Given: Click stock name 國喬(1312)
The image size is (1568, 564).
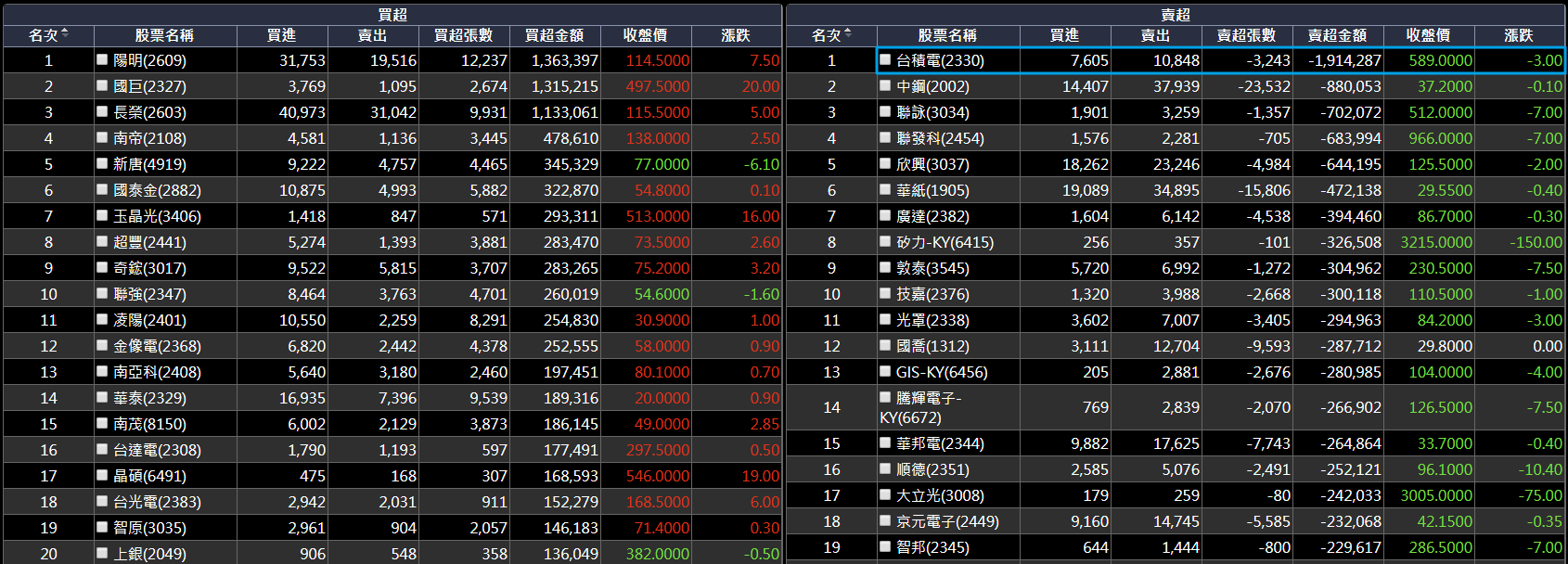Looking at the screenshot, I should [932, 346].
